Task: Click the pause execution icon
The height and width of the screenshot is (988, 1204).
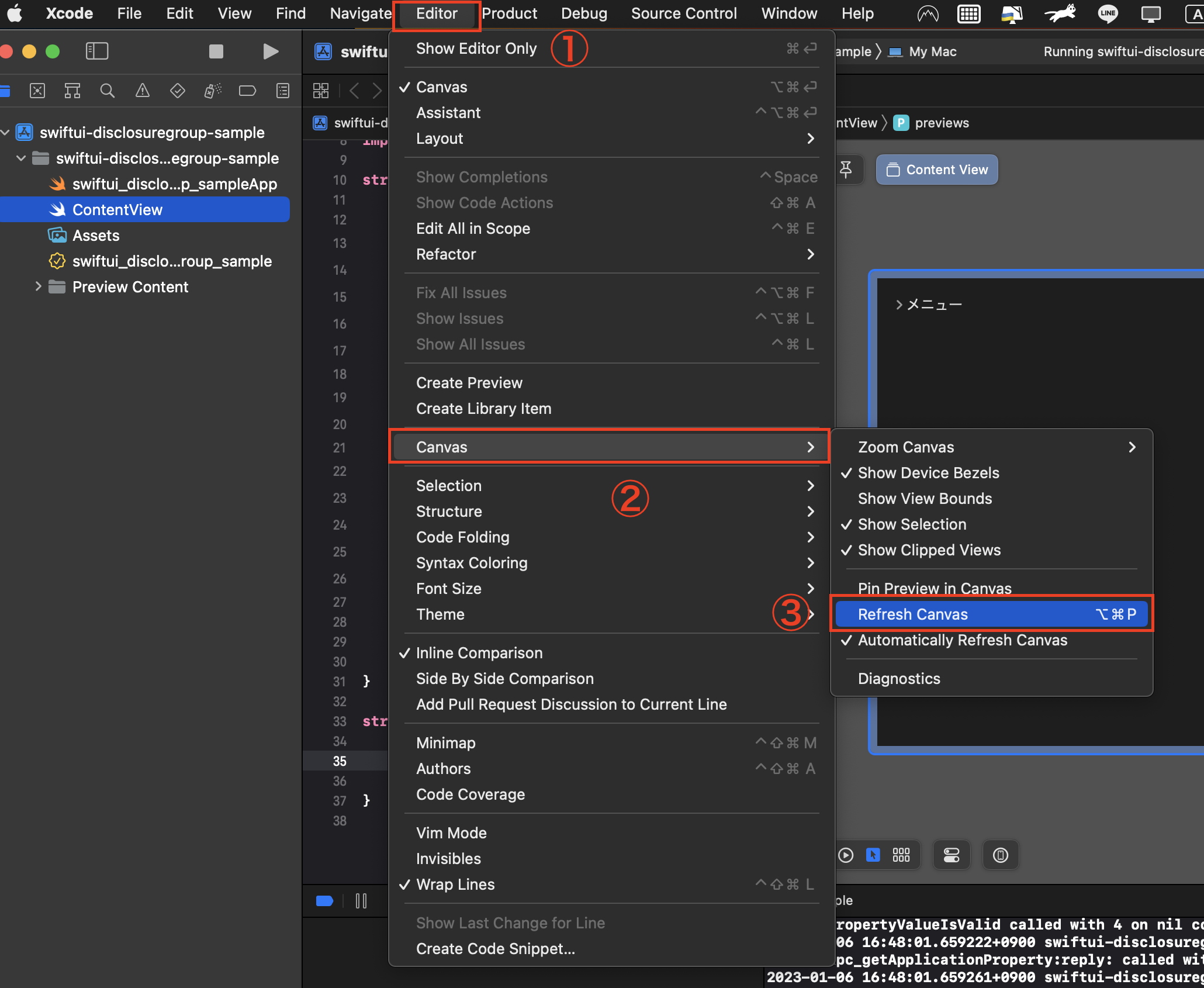Action: pos(361,901)
